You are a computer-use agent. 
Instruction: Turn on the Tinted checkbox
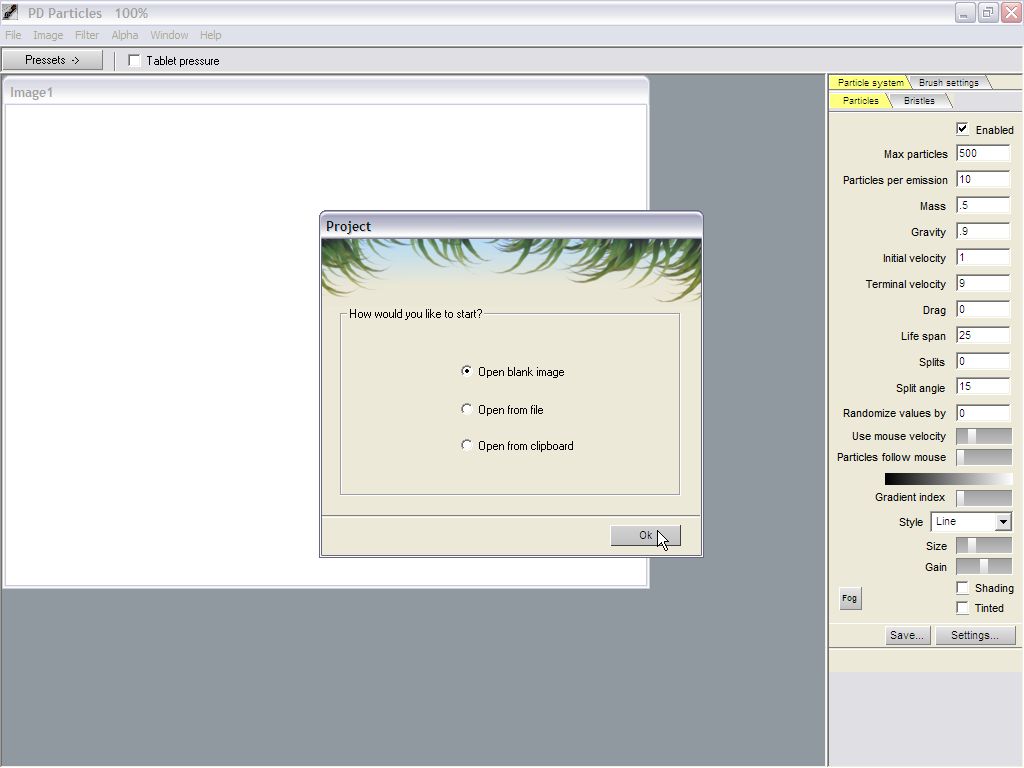[x=962, y=608]
